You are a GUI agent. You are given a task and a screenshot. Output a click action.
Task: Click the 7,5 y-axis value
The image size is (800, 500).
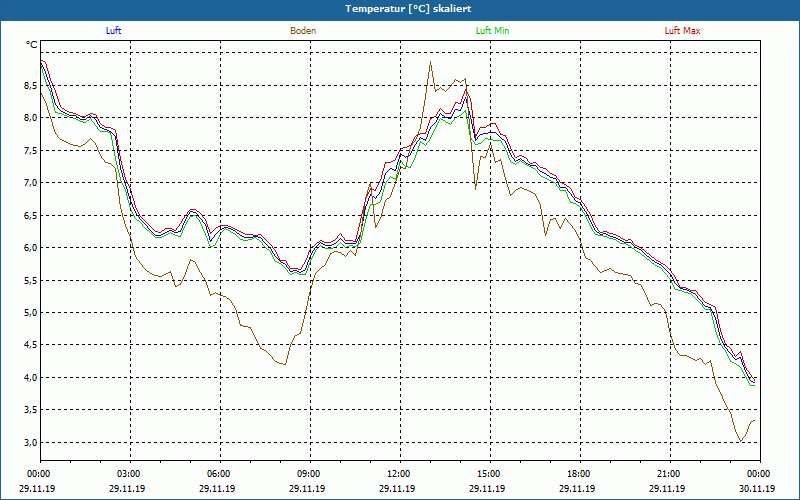tap(31, 151)
